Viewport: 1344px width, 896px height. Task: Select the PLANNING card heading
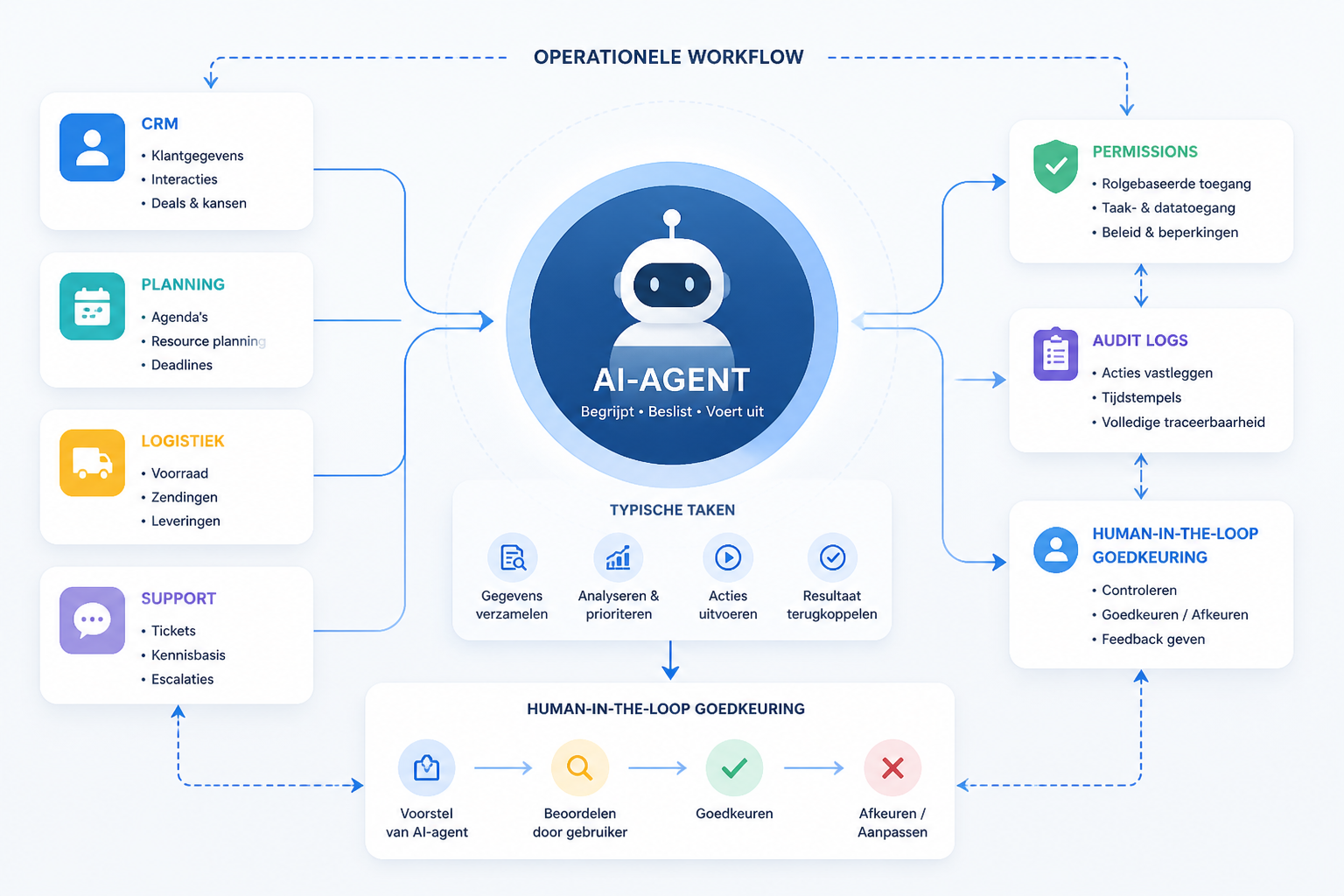(x=183, y=284)
